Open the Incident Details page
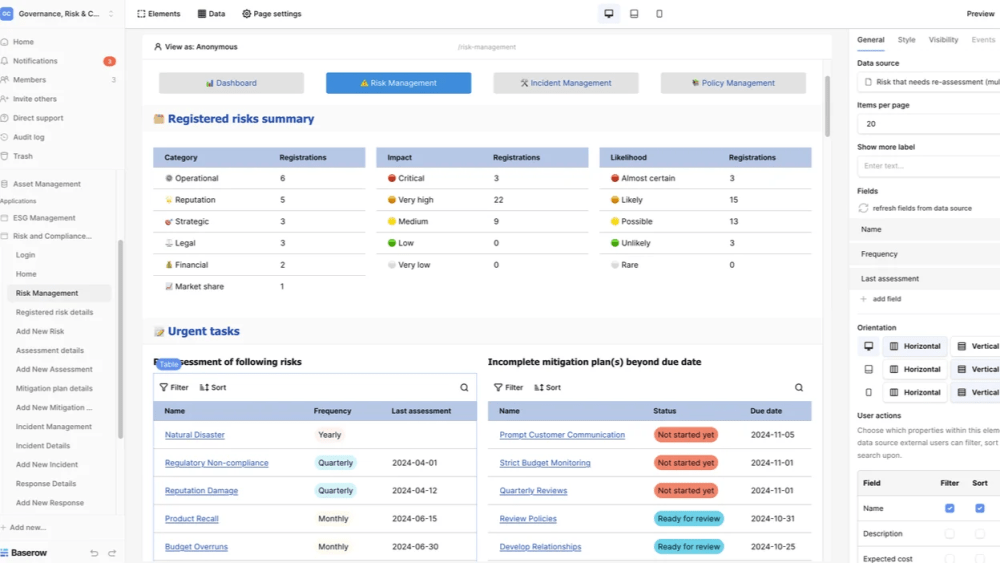The width and height of the screenshot is (1000, 563). 43,446
